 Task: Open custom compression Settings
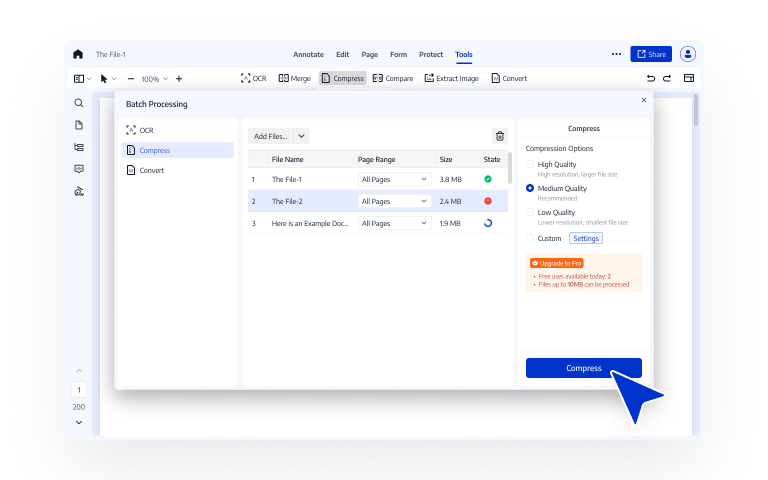pos(586,239)
